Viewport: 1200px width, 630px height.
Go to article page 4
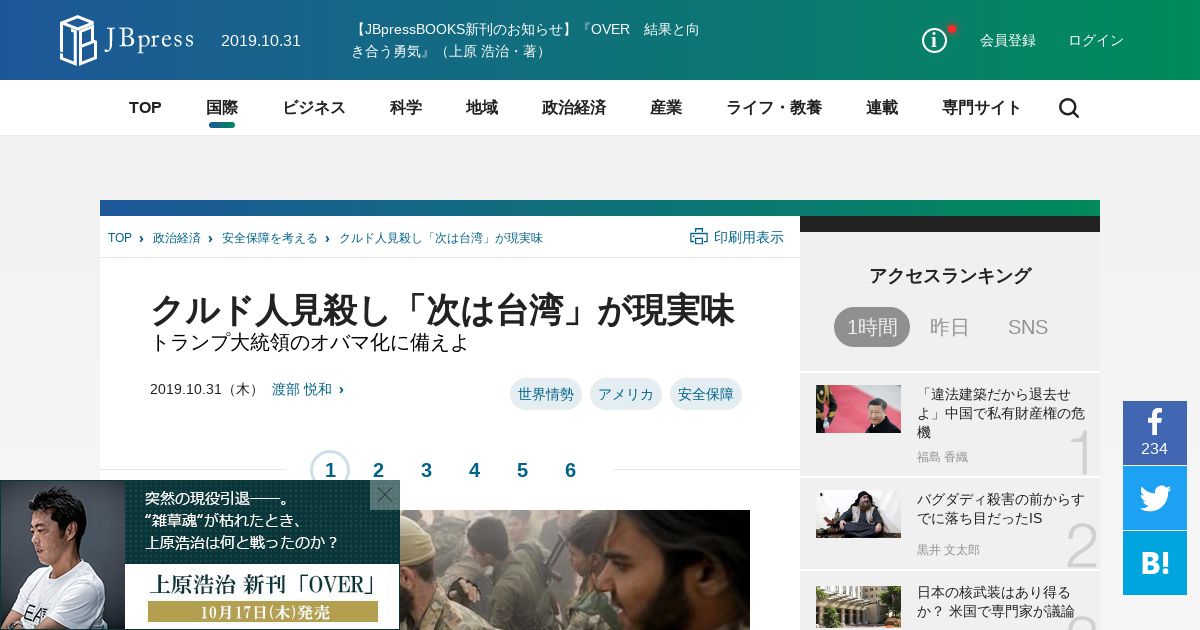474,470
